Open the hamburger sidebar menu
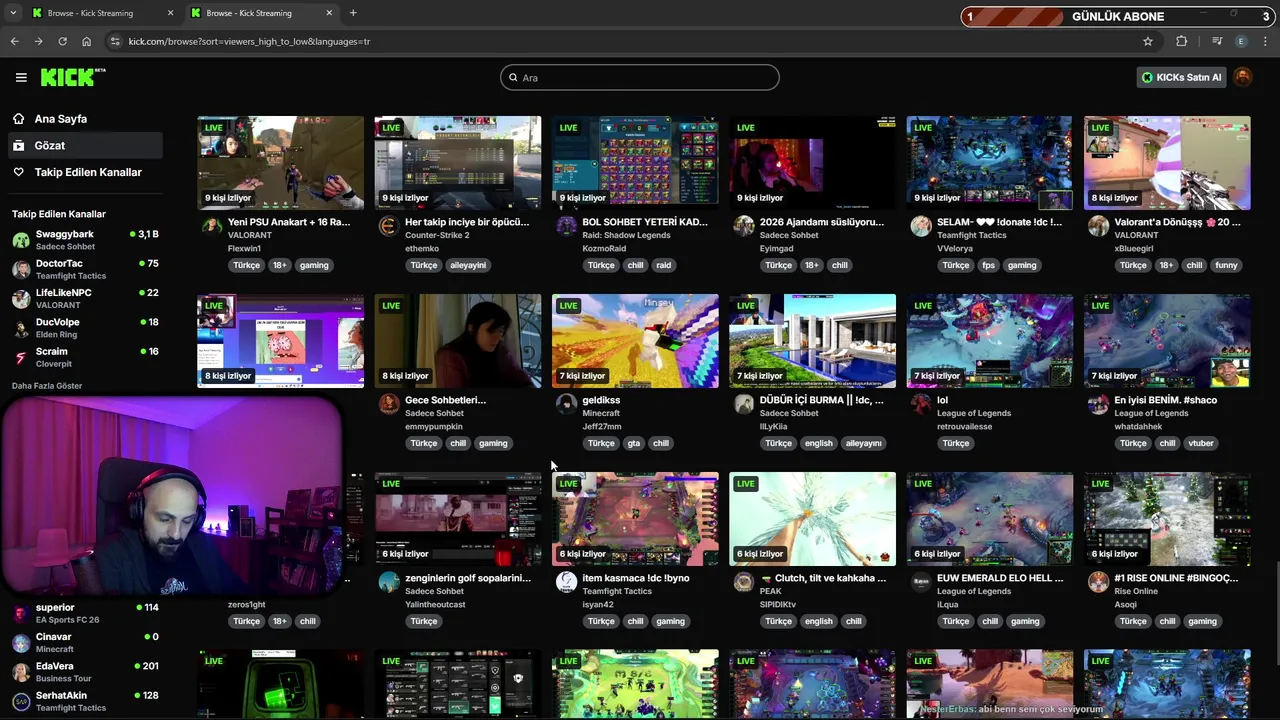Viewport: 1280px width, 720px height. pyautogui.click(x=21, y=77)
